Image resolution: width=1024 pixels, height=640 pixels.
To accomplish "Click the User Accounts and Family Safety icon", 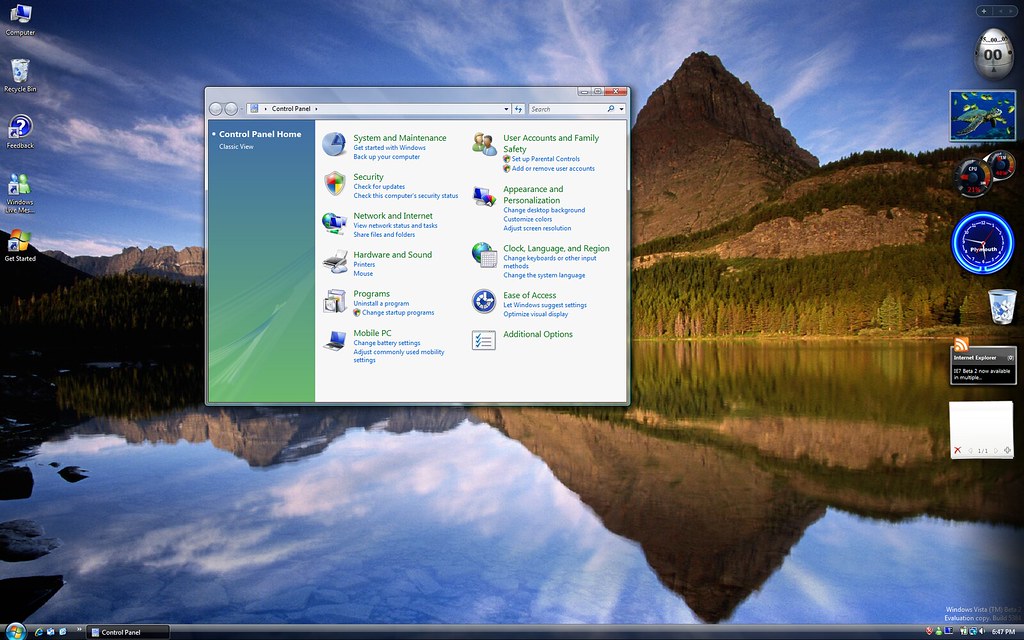I will [483, 145].
